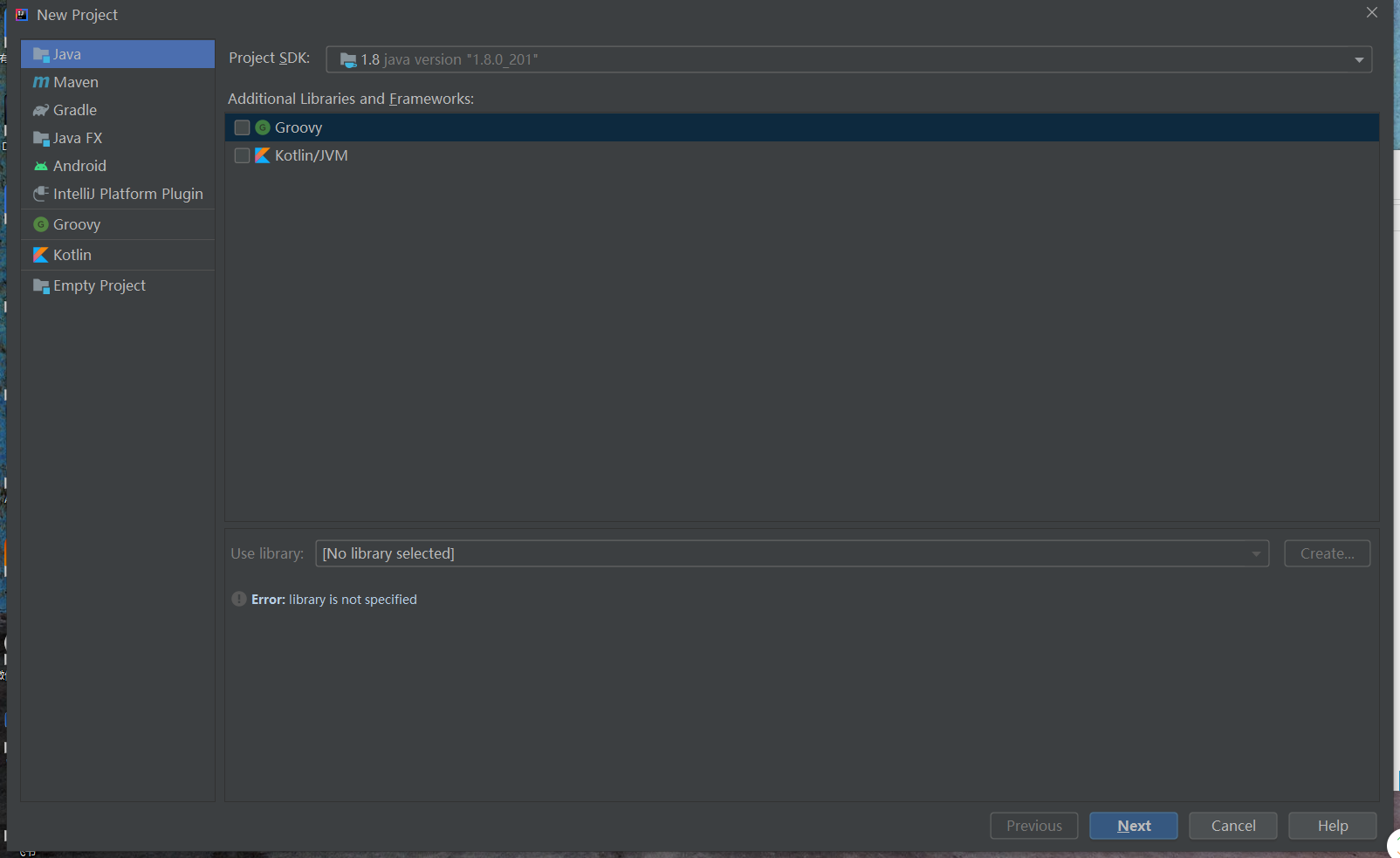Viewport: 1400px width, 858px height.
Task: Click the 'Error: library is not specified' message
Action: [334, 600]
